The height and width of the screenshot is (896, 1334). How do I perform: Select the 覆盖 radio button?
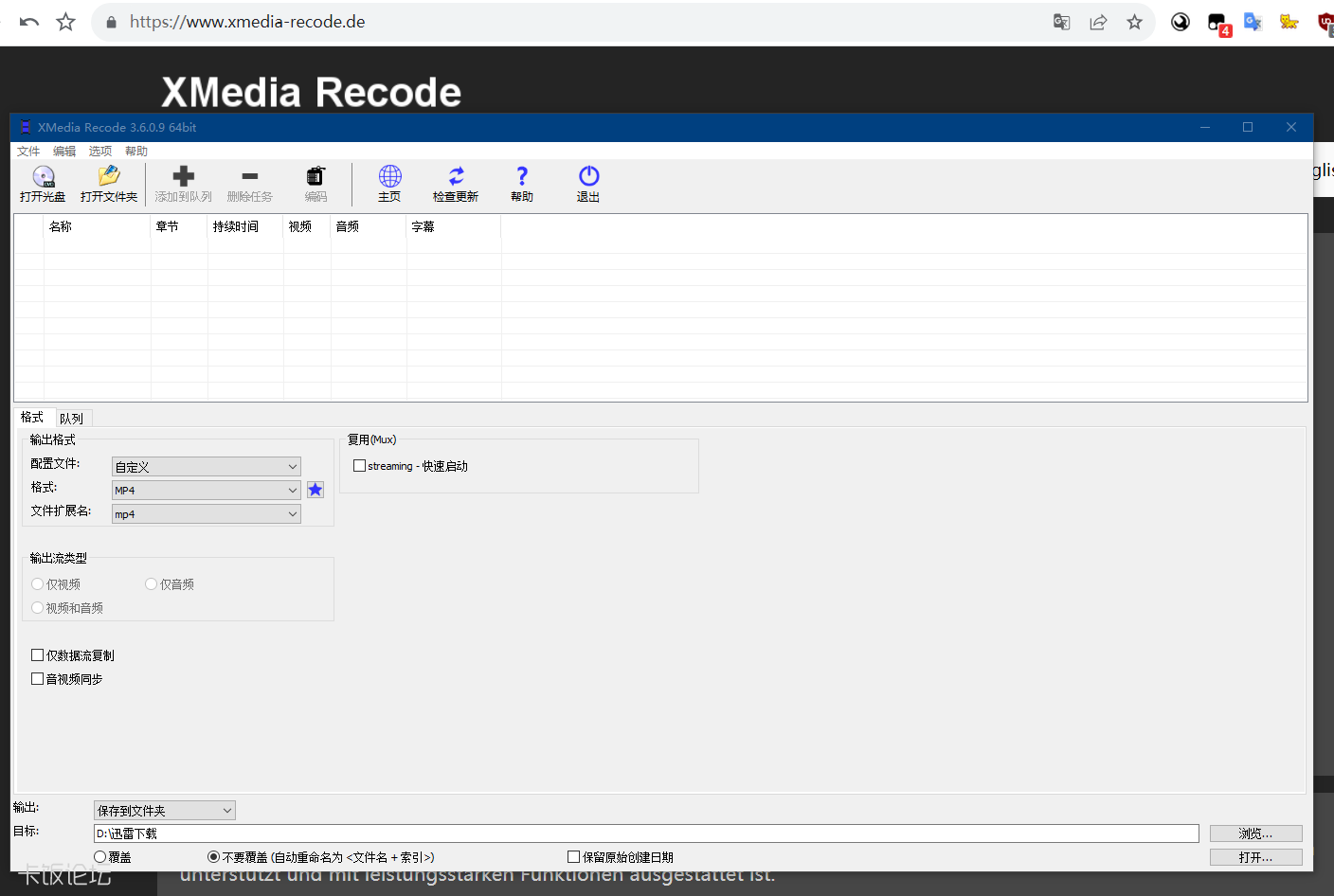click(100, 857)
